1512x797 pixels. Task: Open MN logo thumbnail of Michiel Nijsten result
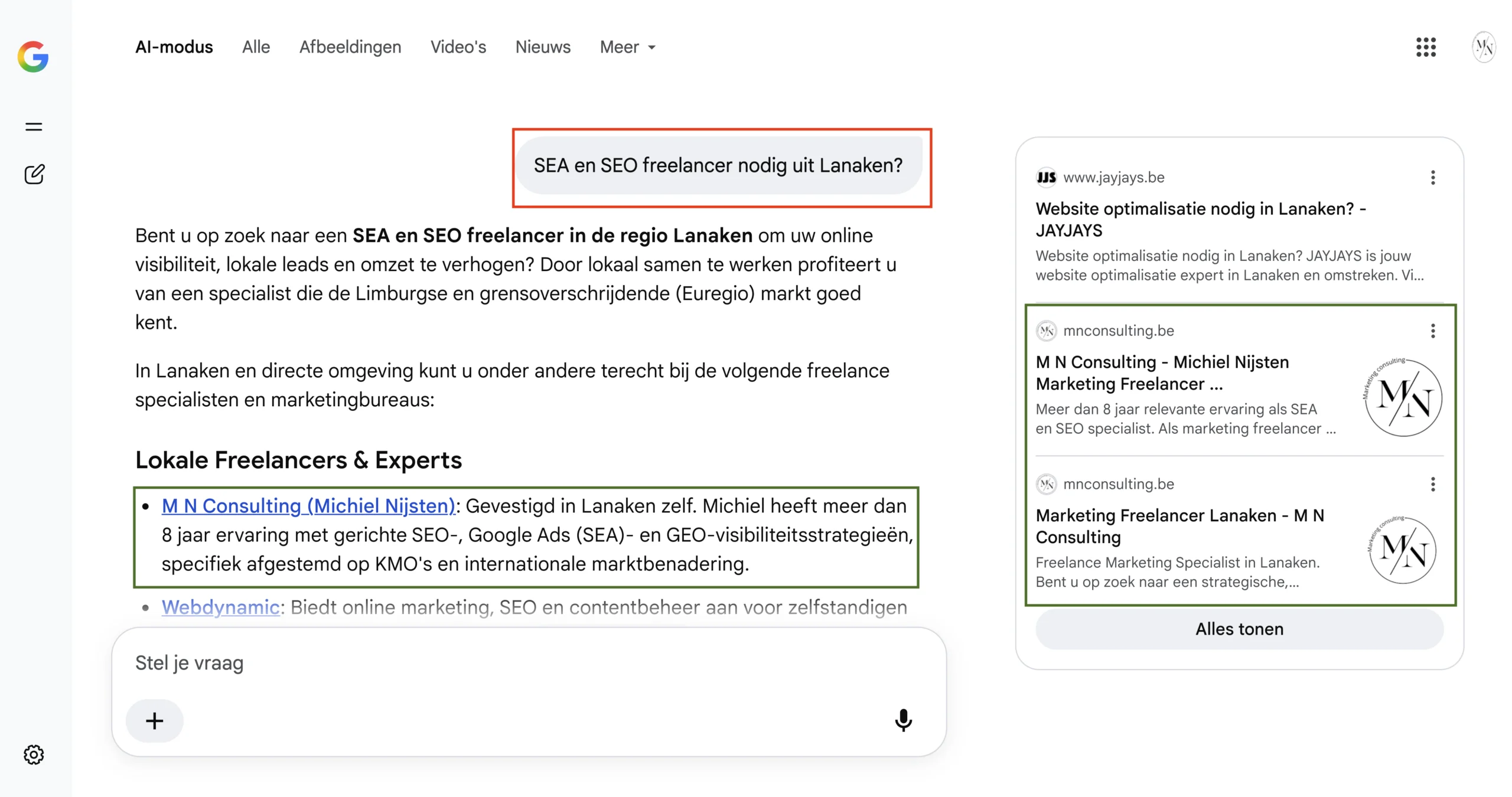pos(1403,397)
